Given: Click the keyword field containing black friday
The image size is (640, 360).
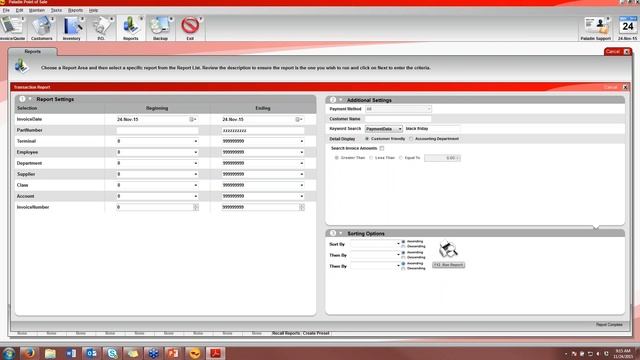Looking at the screenshot, I should click(432, 129).
